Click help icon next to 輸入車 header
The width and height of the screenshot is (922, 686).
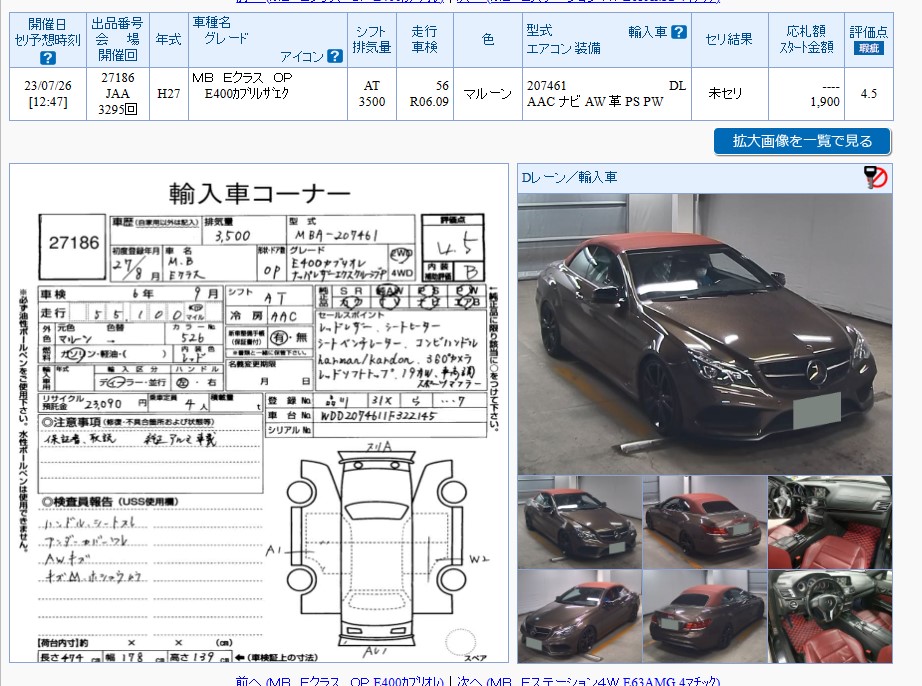(x=679, y=32)
